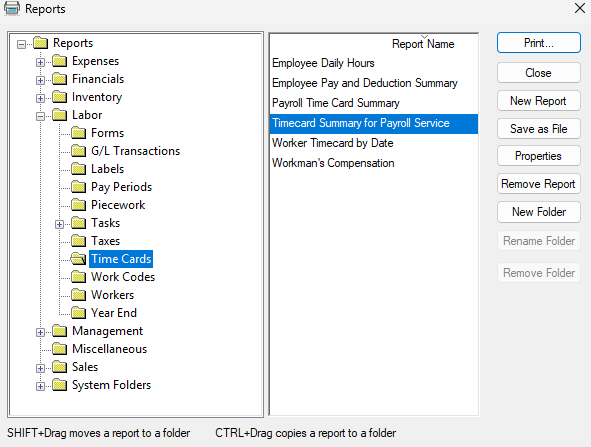Expand the System Folders node
The image size is (591, 447).
tap(40, 386)
